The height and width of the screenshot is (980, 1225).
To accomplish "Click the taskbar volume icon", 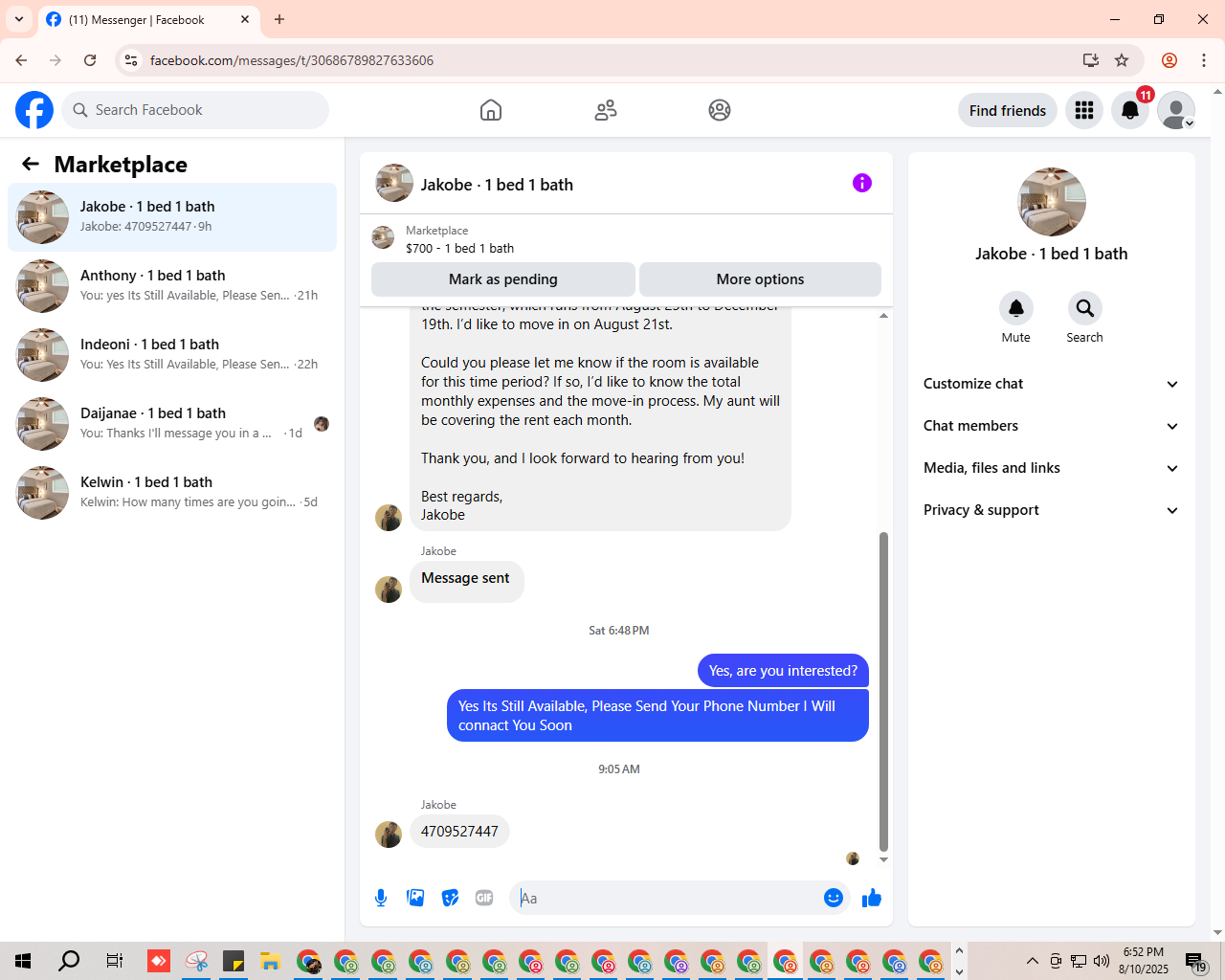I will 1102,961.
